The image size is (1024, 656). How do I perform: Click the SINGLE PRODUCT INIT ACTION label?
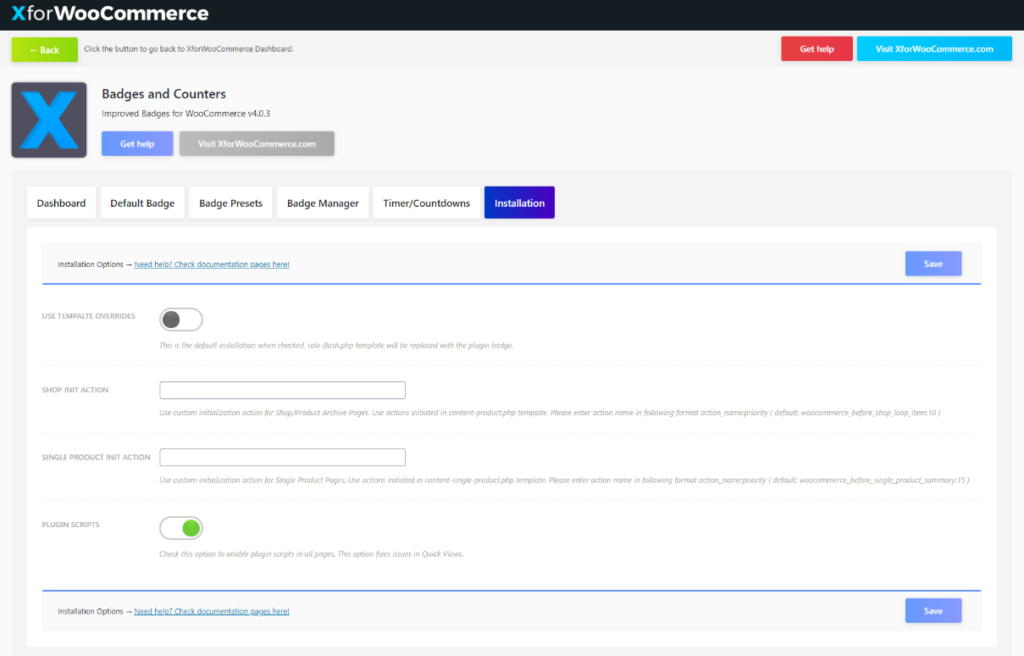point(96,457)
